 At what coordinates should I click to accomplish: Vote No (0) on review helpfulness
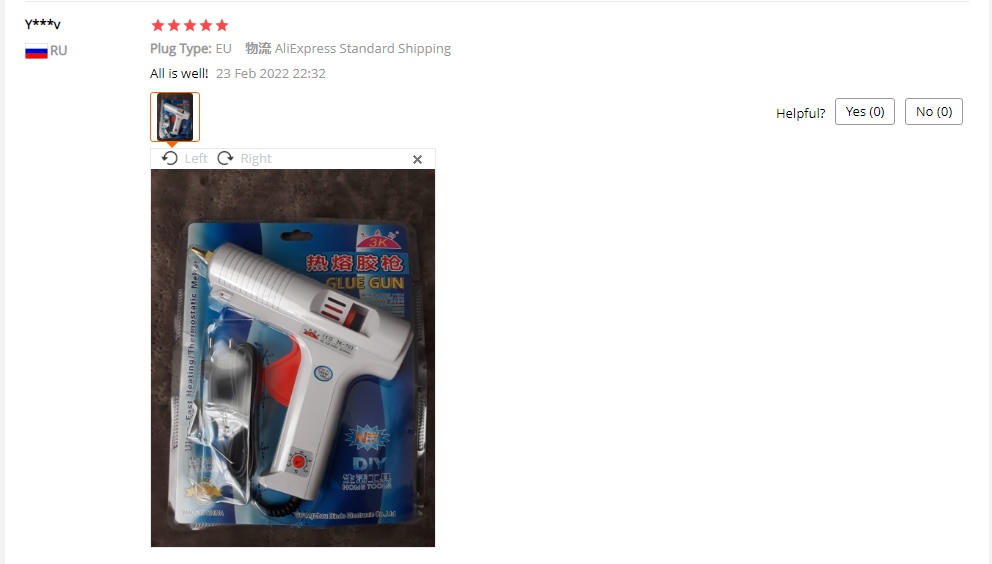click(934, 111)
